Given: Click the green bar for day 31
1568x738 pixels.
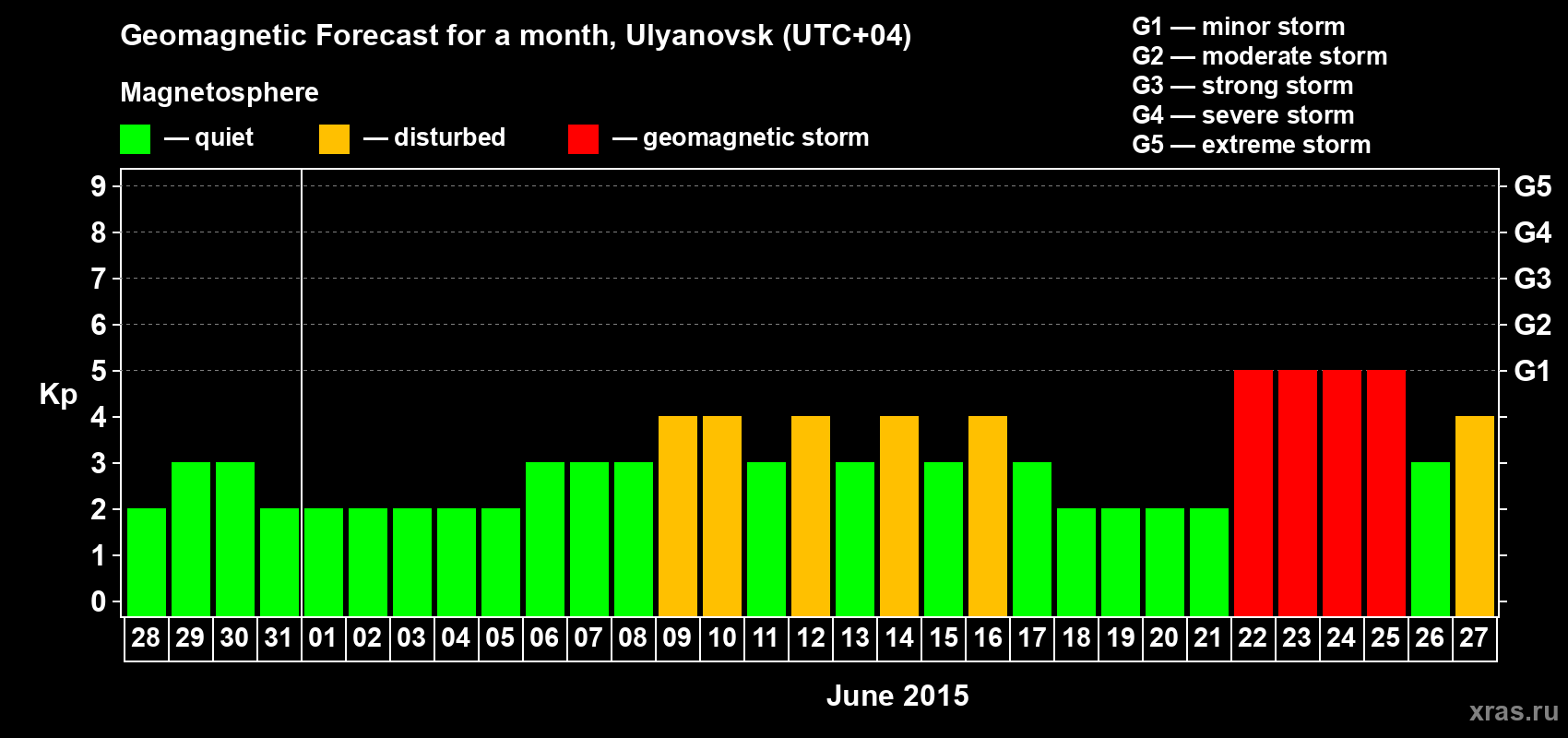Looking at the screenshot, I should click(x=279, y=562).
